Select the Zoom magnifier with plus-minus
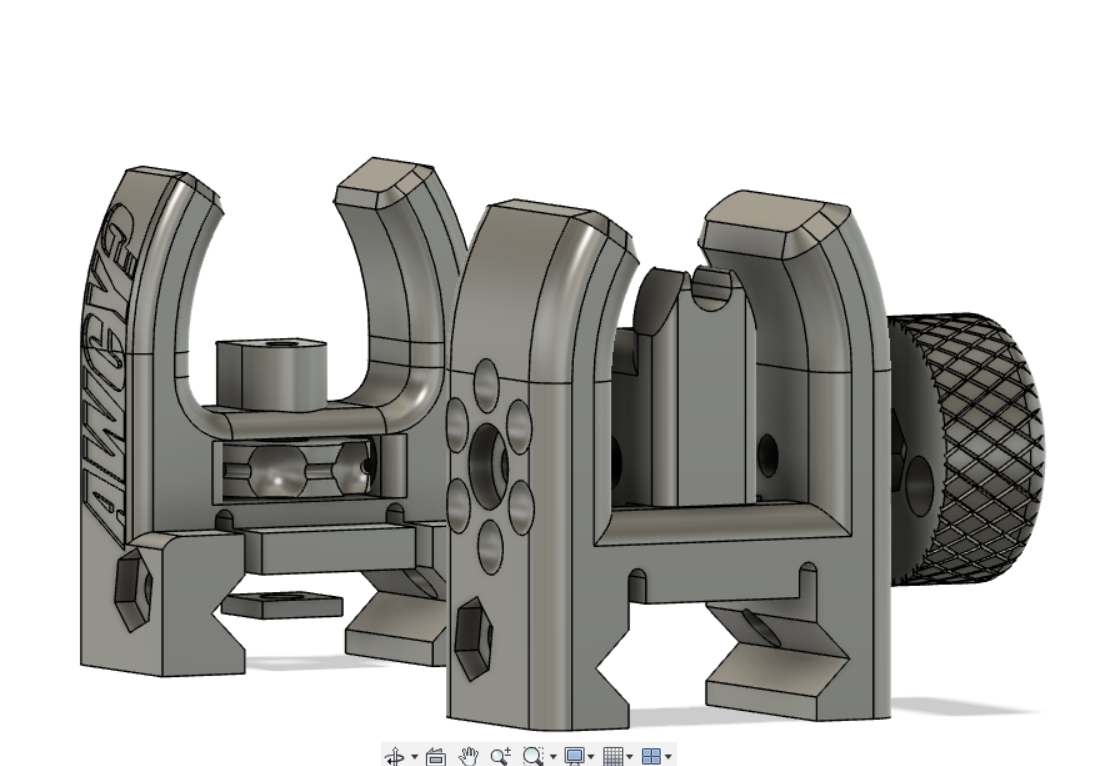 pyautogui.click(x=499, y=757)
